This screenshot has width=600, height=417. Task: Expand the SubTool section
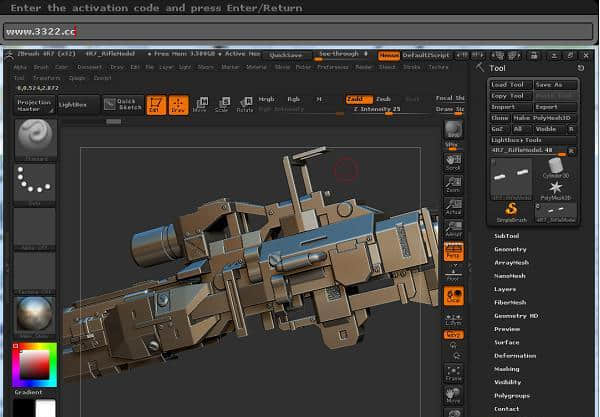pos(507,235)
